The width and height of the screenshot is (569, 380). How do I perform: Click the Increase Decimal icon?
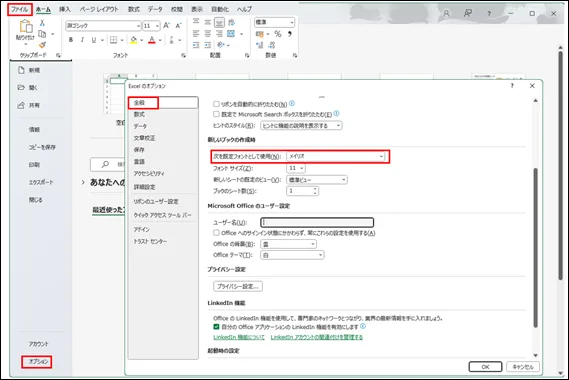[259, 45]
